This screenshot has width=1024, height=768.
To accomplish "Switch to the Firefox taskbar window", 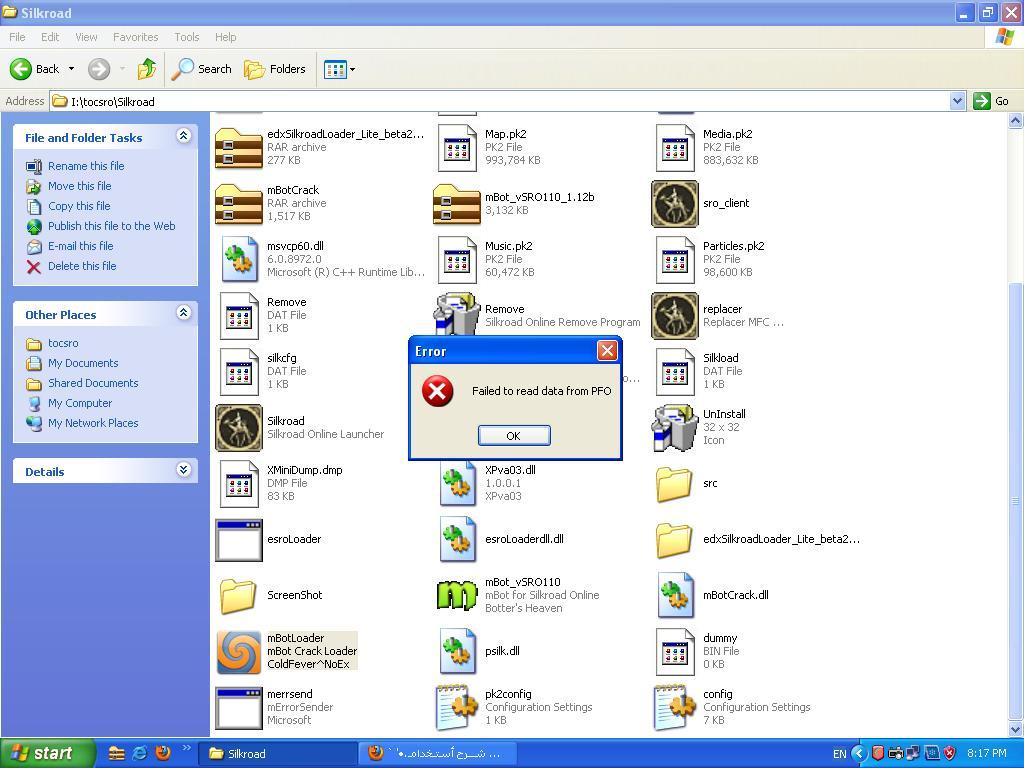I will tap(438, 754).
